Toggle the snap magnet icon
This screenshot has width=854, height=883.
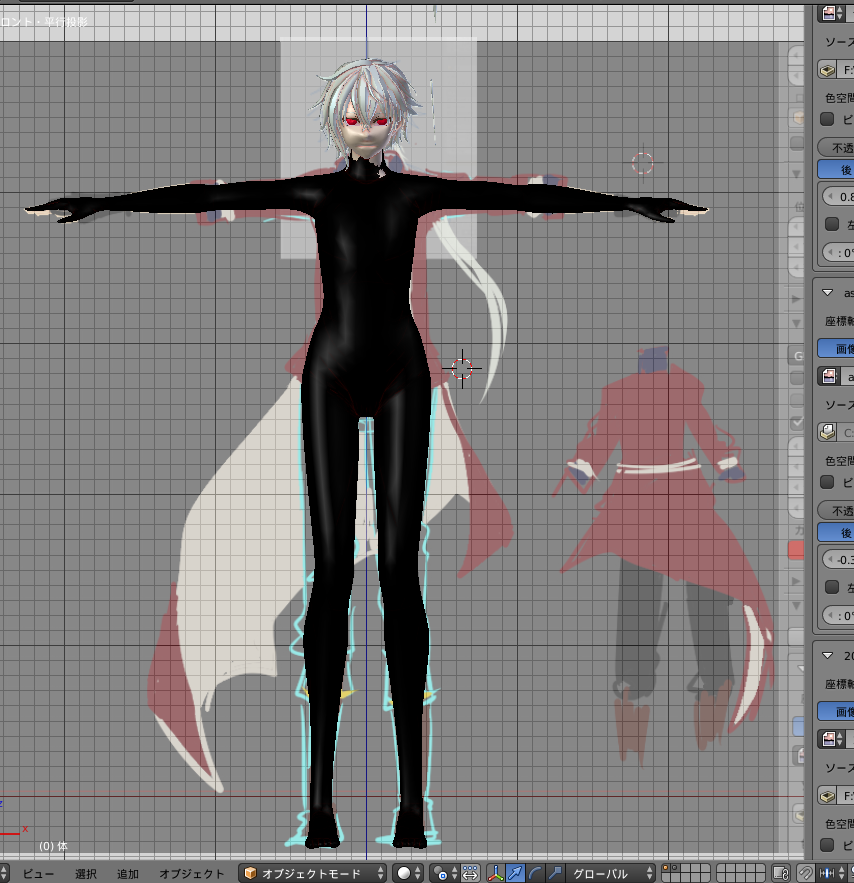[806, 870]
